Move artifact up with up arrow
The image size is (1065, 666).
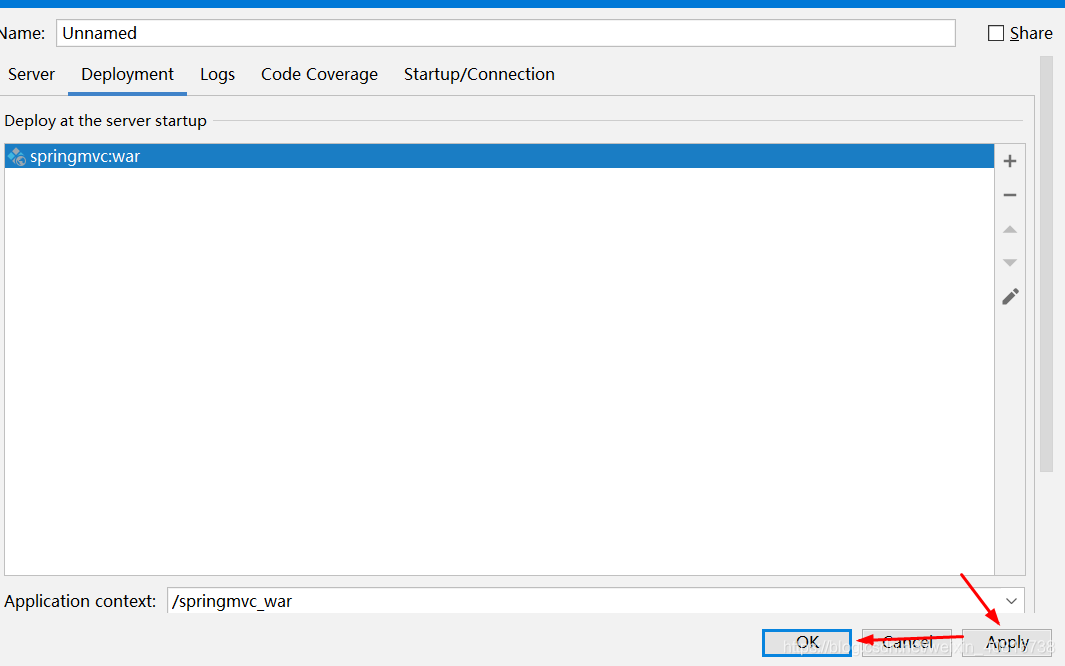pos(1010,229)
